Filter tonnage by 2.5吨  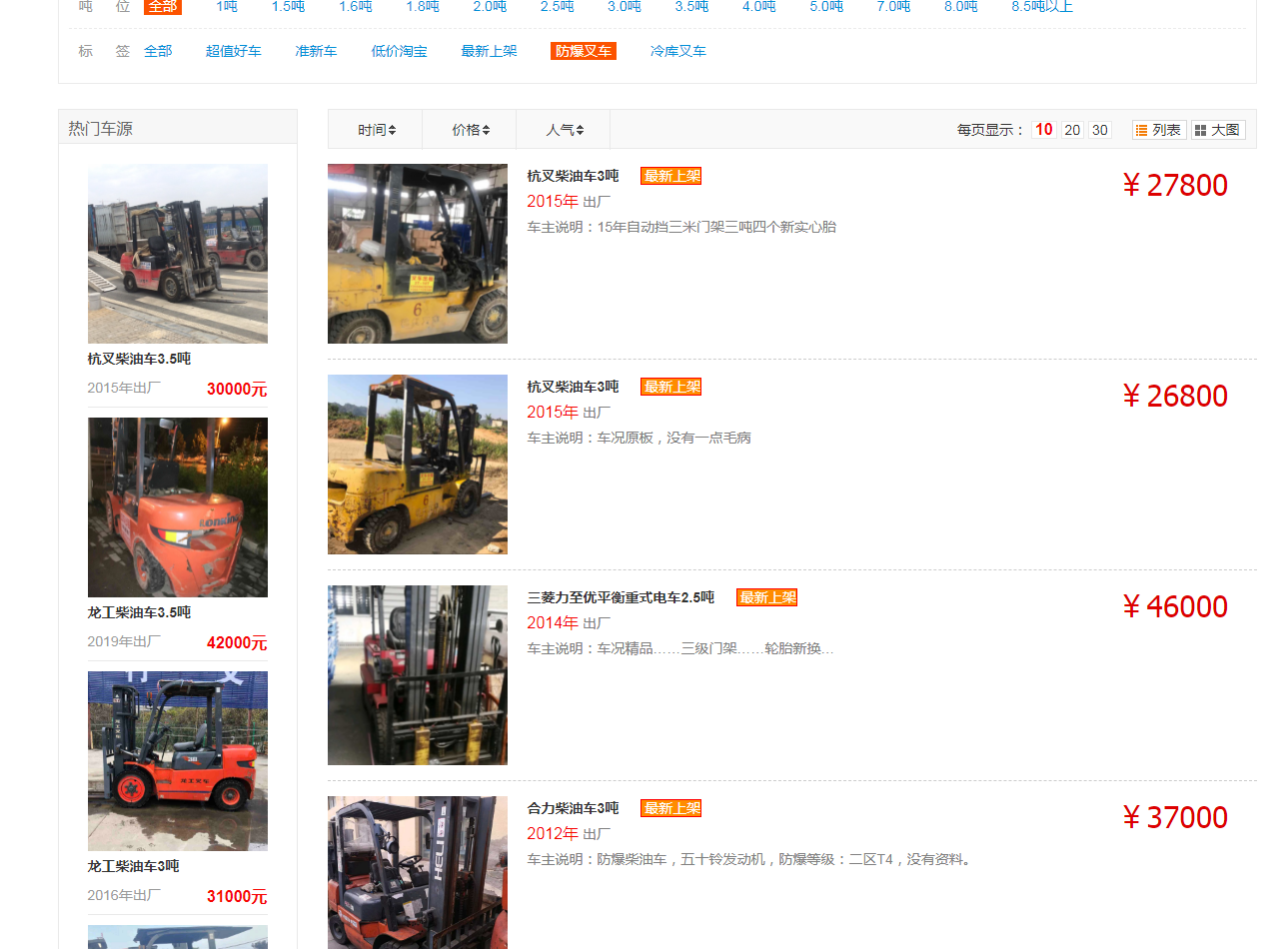coord(557,6)
